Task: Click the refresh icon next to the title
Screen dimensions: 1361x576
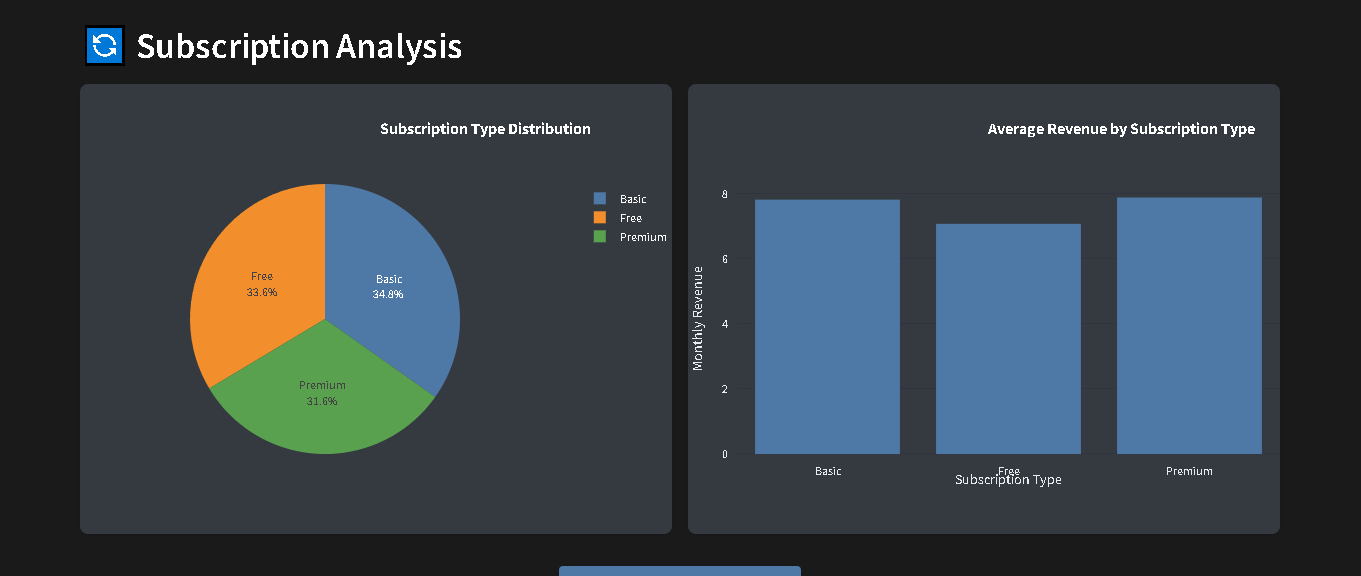Action: [x=104, y=45]
